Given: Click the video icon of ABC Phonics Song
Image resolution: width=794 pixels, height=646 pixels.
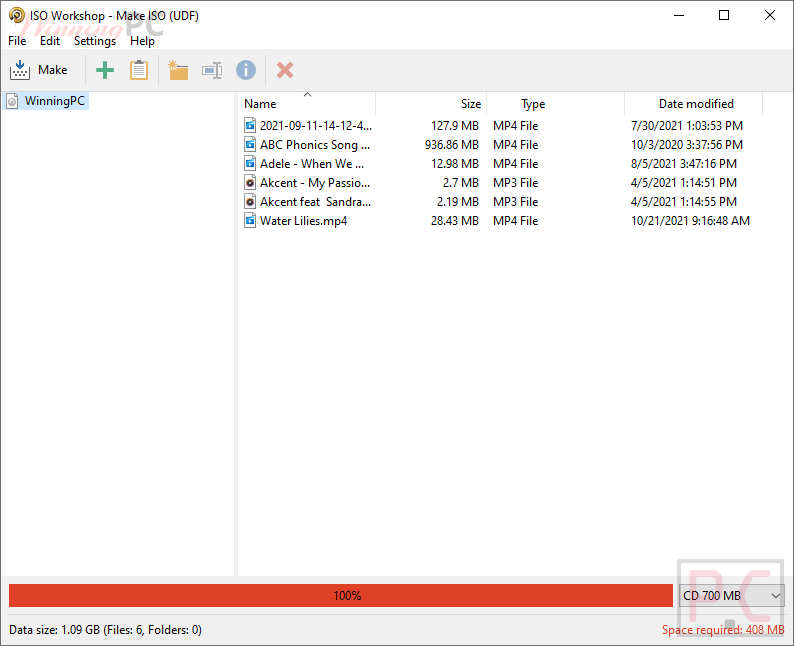Looking at the screenshot, I should [x=250, y=145].
